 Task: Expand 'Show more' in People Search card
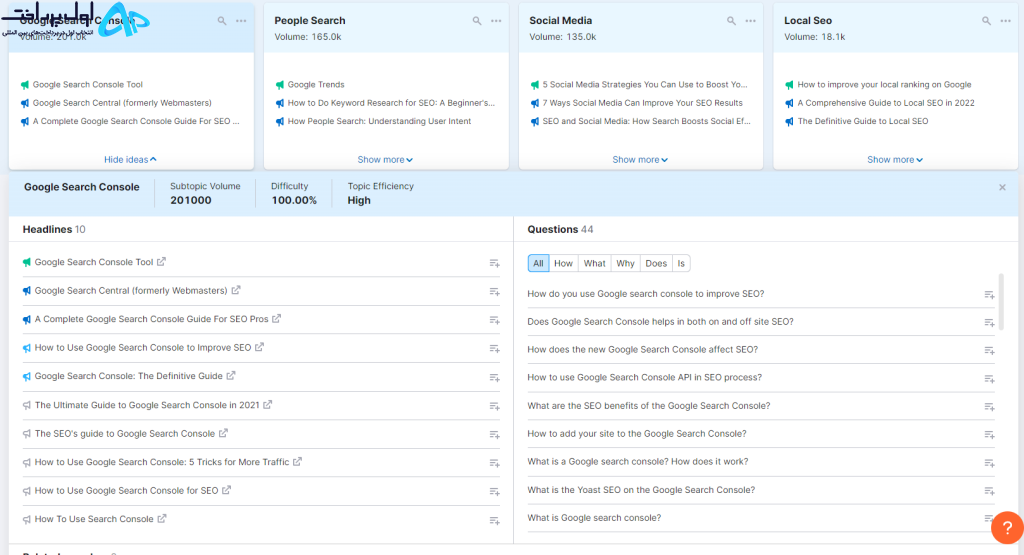385,159
